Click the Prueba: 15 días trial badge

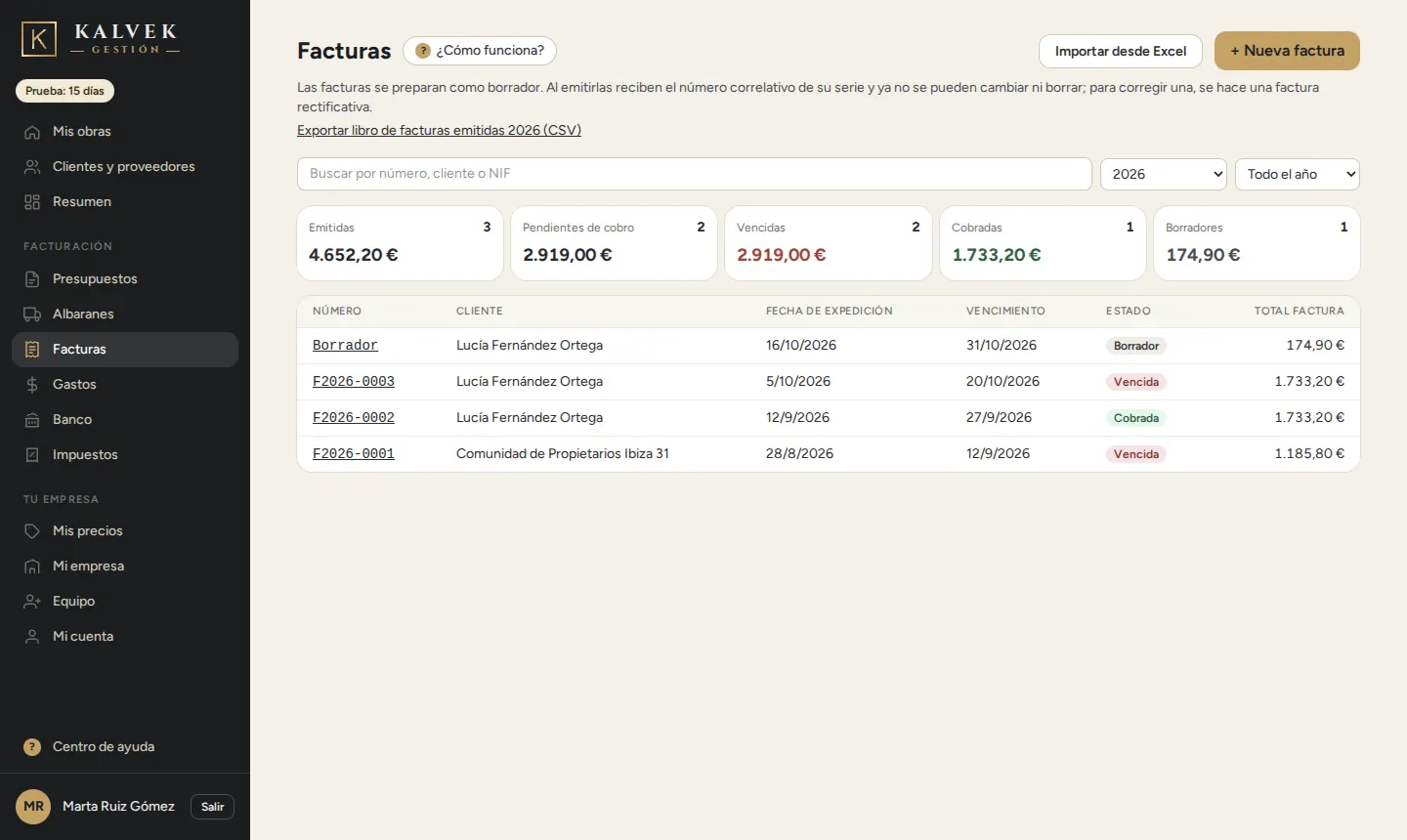(x=64, y=91)
